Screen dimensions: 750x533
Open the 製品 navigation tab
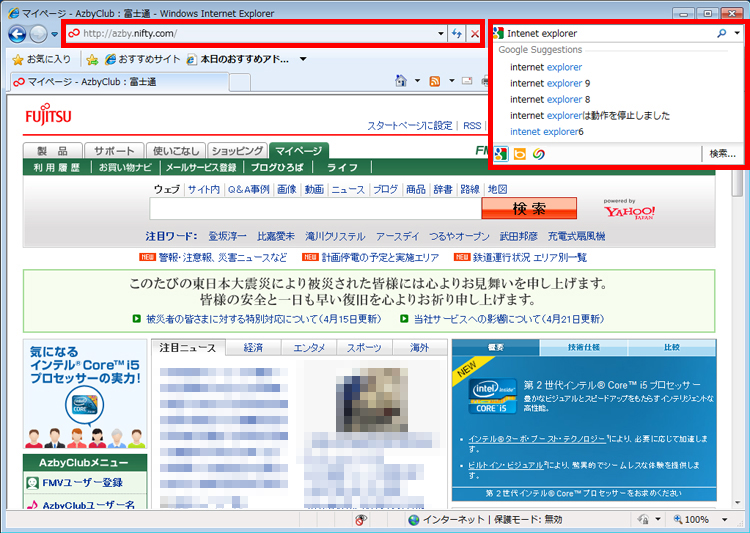tap(53, 151)
